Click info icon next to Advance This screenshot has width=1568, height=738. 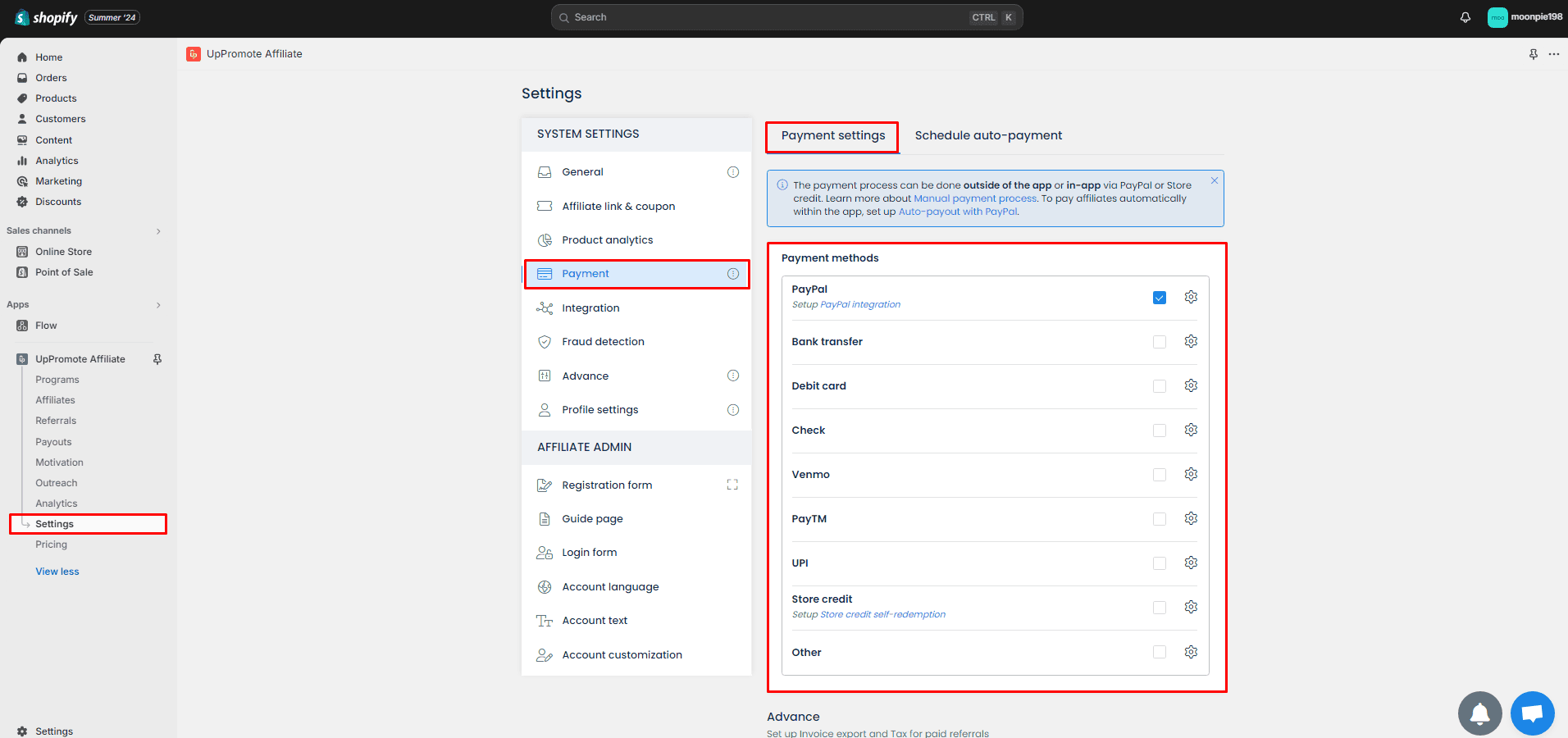click(x=733, y=376)
